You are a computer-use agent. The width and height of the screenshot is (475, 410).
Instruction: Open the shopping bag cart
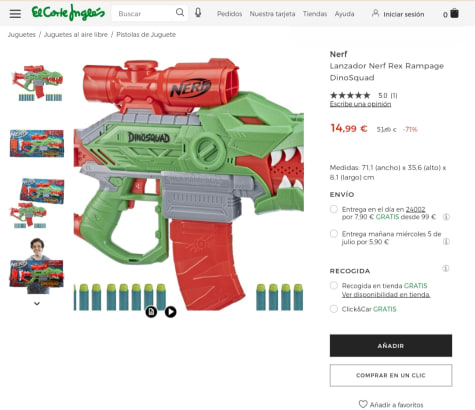454,14
